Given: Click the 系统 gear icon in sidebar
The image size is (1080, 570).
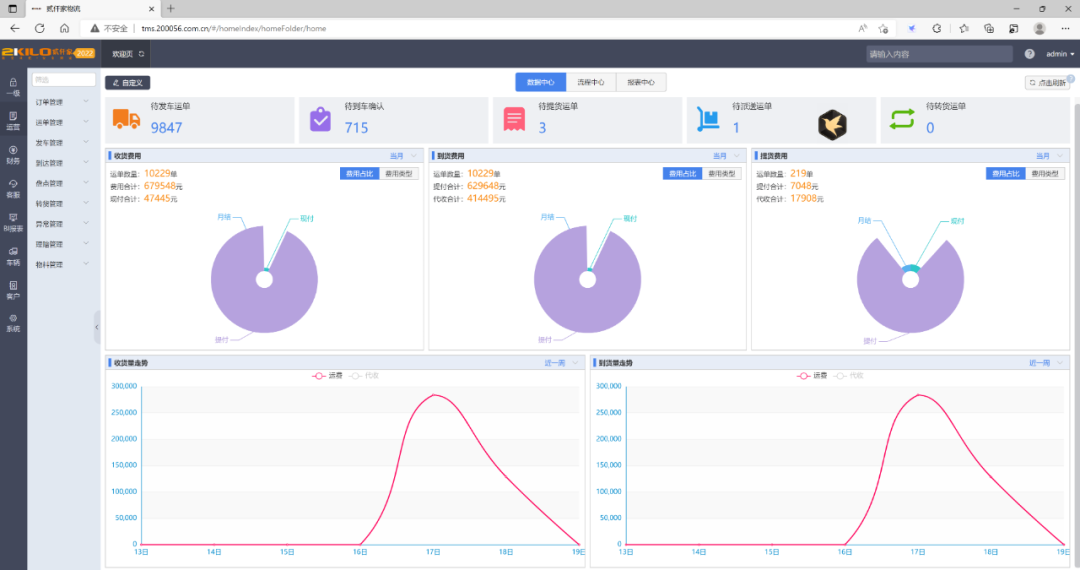Looking at the screenshot, I should 13,323.
